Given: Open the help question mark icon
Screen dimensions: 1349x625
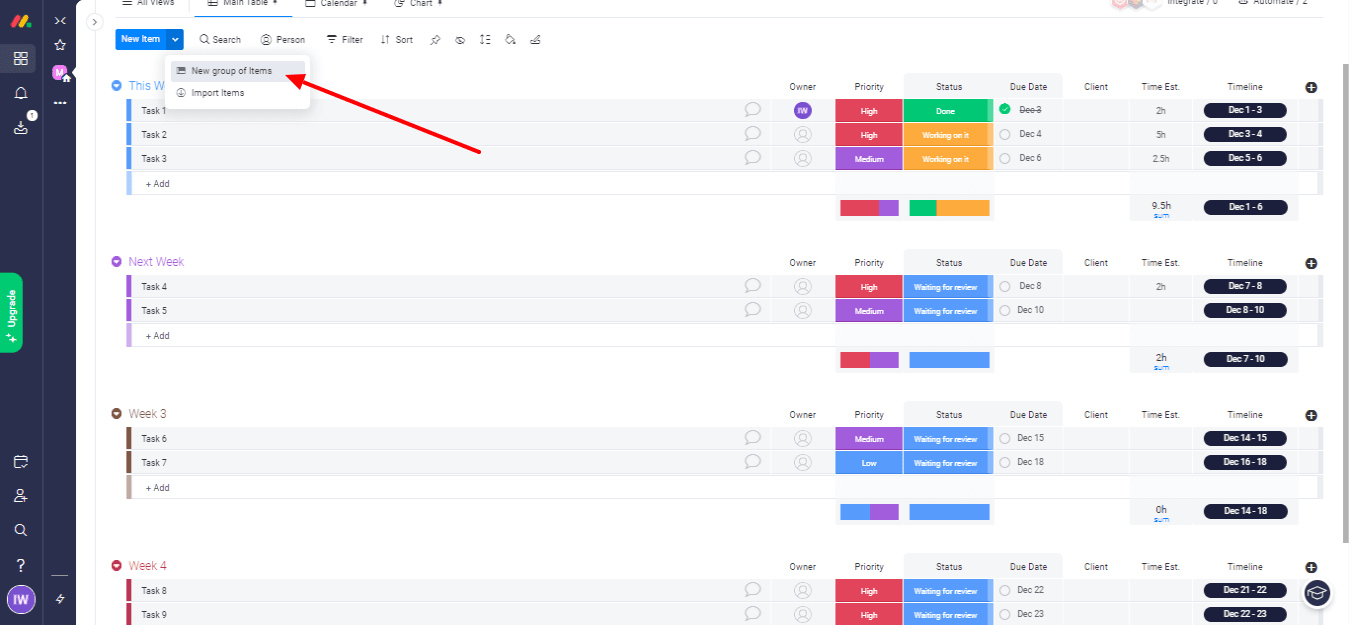Looking at the screenshot, I should point(20,565).
